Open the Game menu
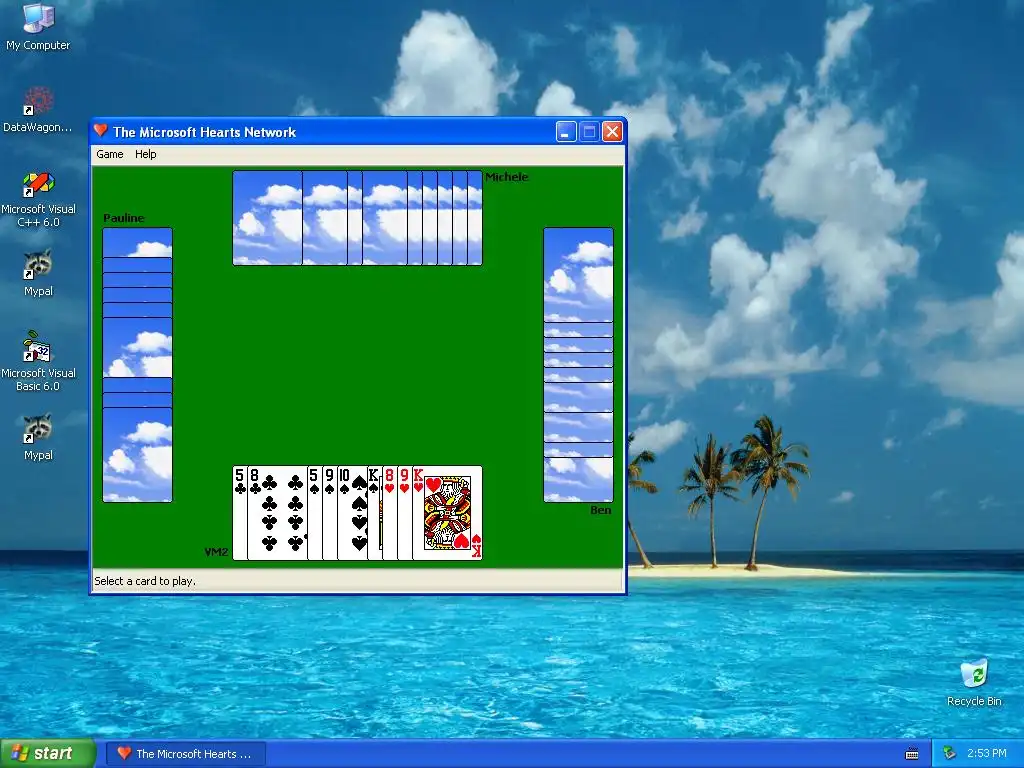1024x768 pixels. pos(110,154)
